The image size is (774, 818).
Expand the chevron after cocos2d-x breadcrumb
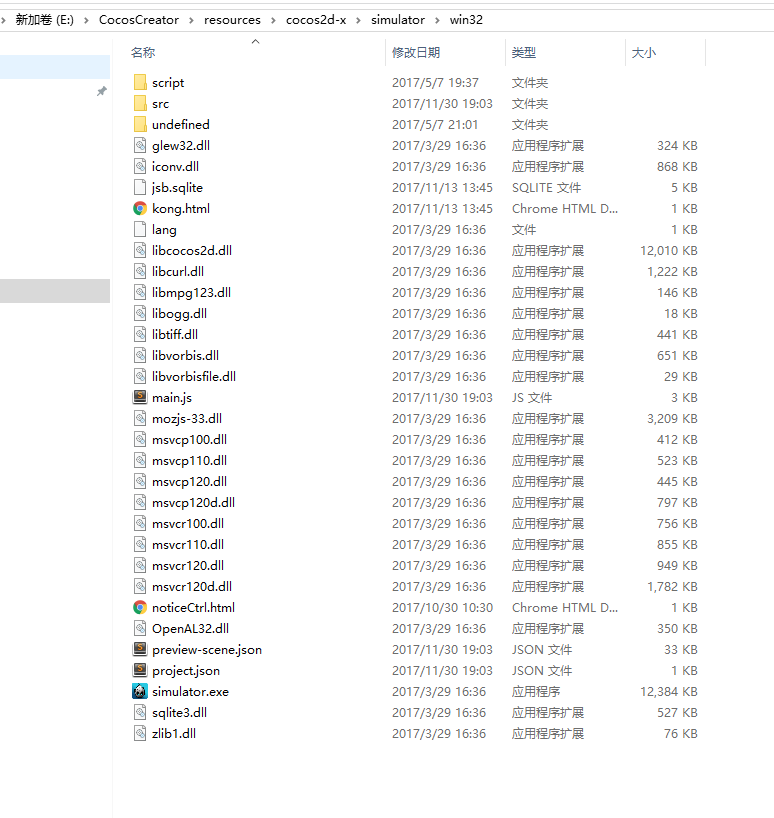tap(358, 20)
